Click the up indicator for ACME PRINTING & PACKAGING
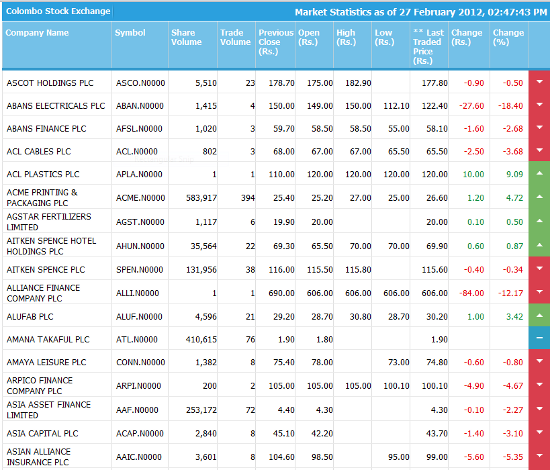Viewport: 550px width, 470px height. [x=539, y=197]
